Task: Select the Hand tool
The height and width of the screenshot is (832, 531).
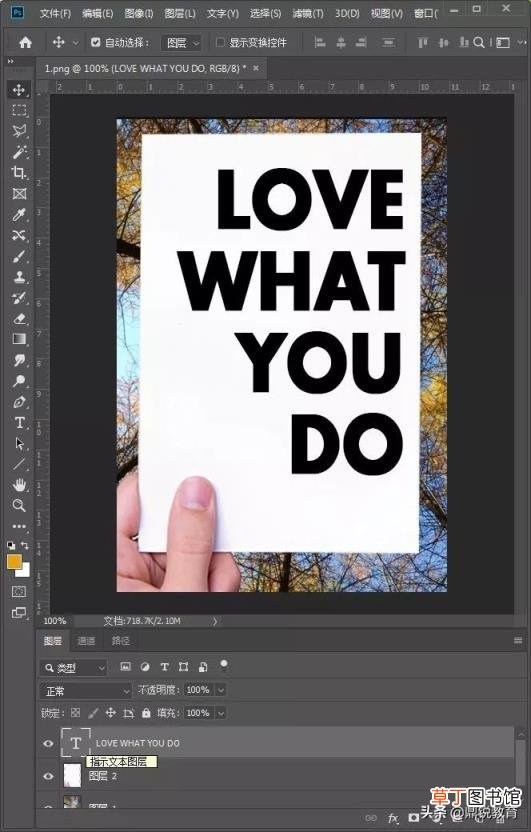Action: click(19, 484)
